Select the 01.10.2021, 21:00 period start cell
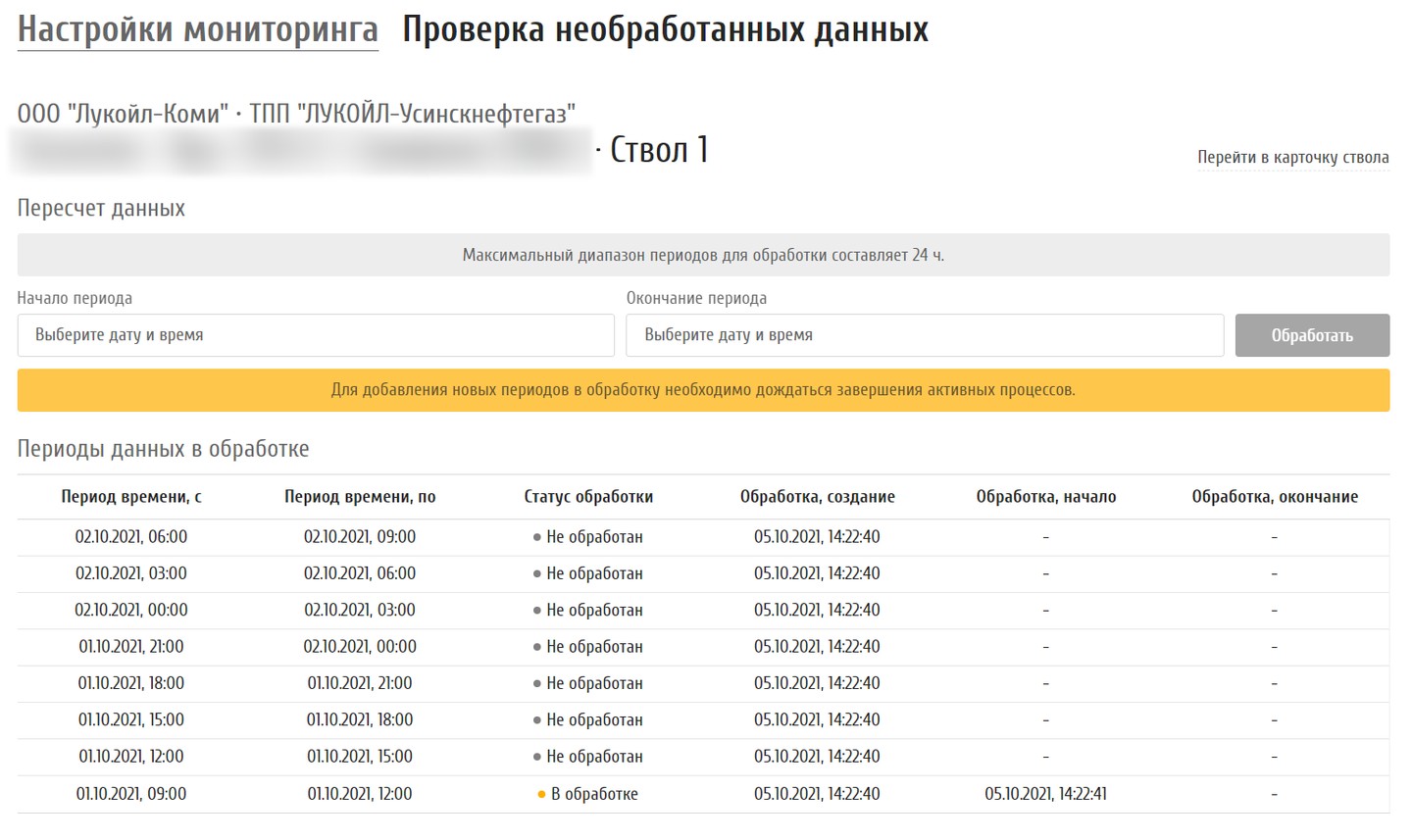This screenshot has height=840, width=1412. coord(131,647)
